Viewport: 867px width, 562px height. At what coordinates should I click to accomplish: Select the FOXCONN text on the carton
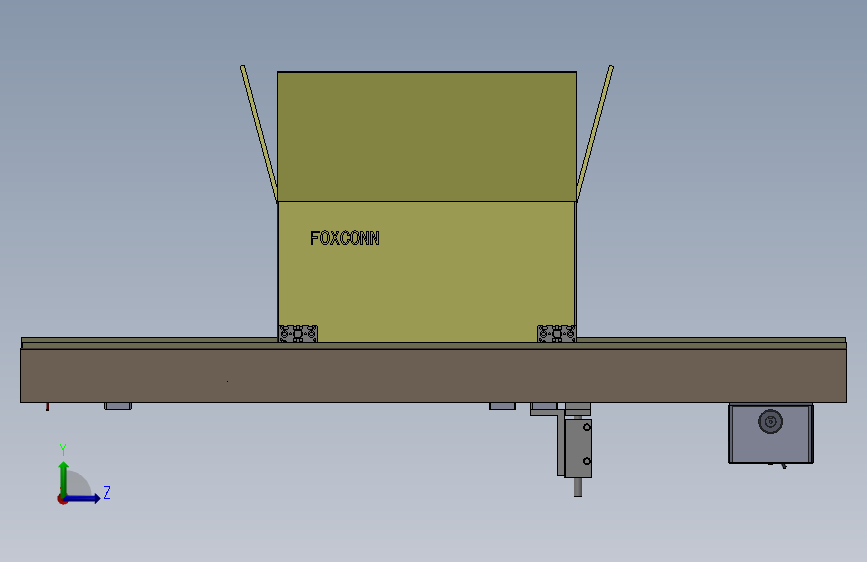pos(344,238)
